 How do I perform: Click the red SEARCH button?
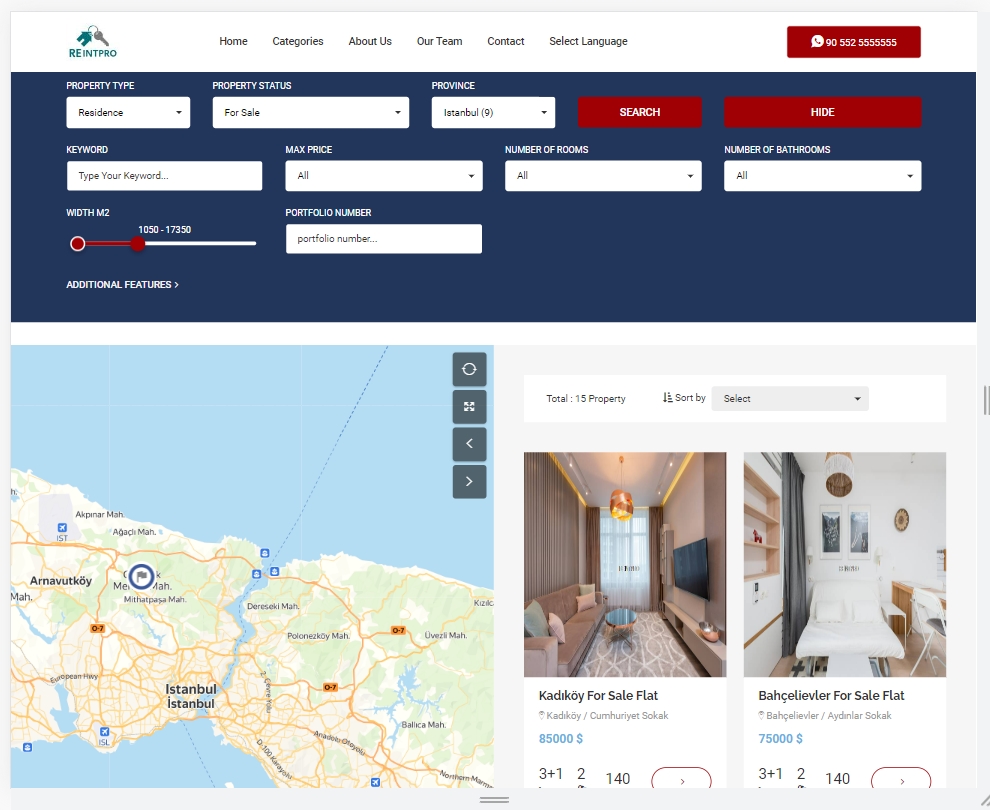(640, 112)
